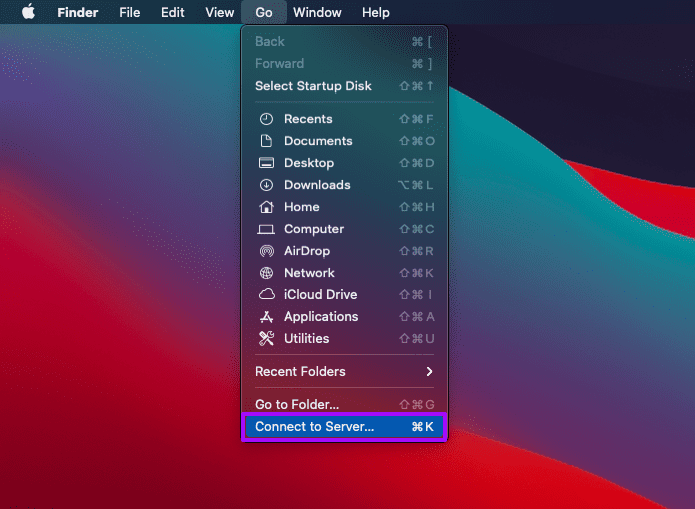The height and width of the screenshot is (509, 695).
Task: Click the Recents clock icon
Action: click(x=266, y=119)
